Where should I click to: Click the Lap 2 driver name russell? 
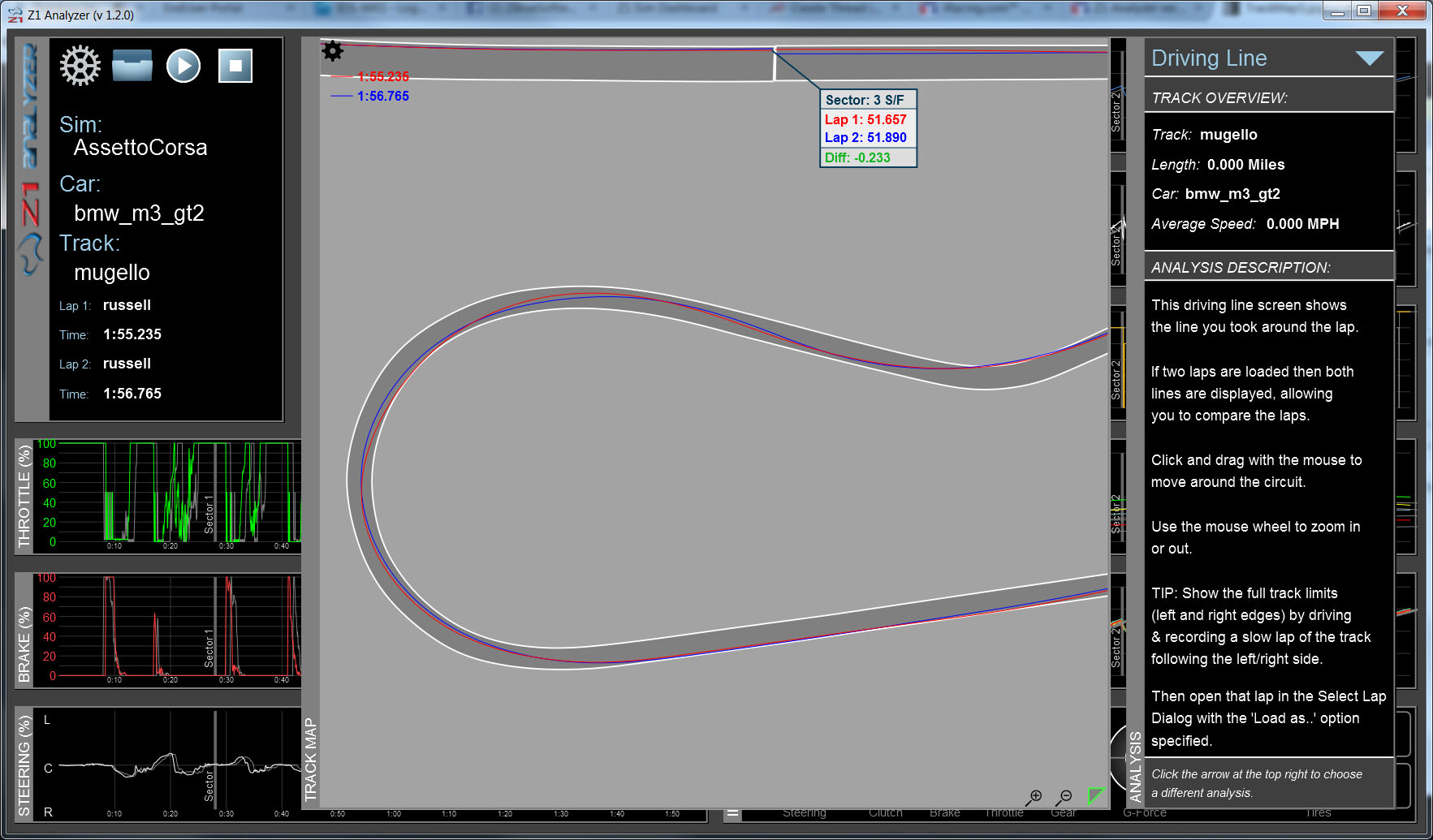coord(127,364)
